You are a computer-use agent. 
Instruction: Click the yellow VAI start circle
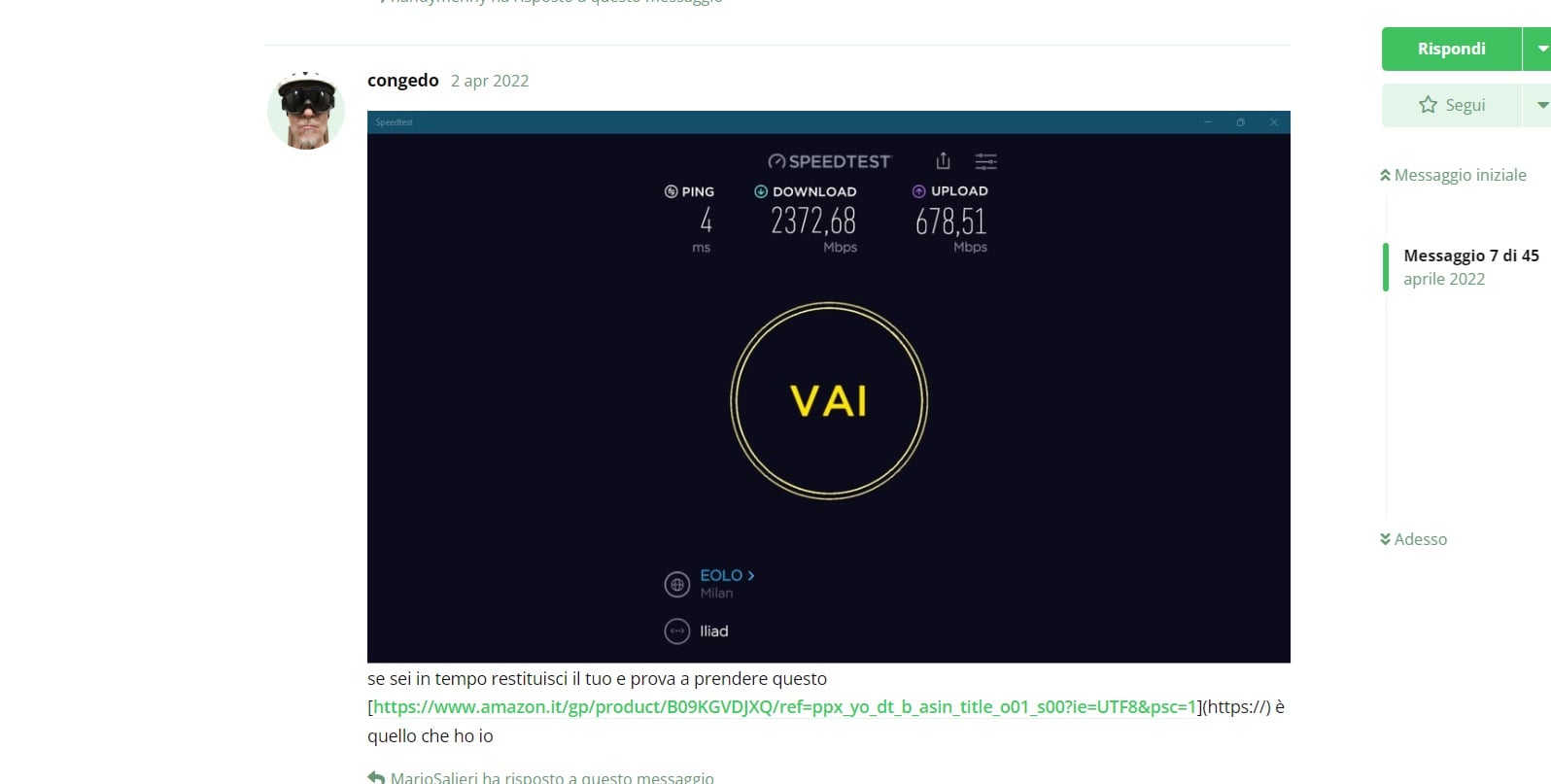[x=829, y=400]
